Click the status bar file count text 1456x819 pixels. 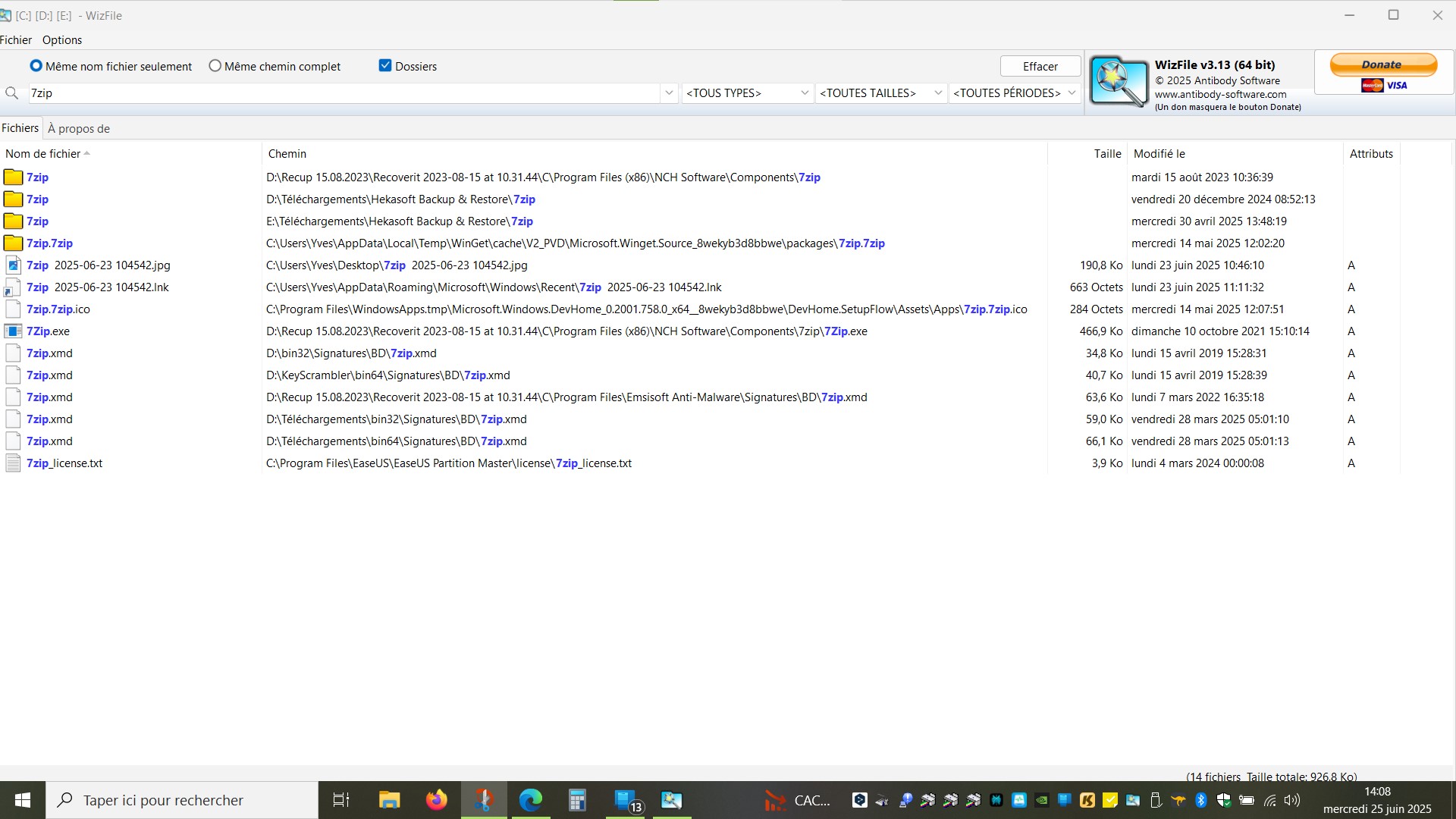(x=1272, y=777)
